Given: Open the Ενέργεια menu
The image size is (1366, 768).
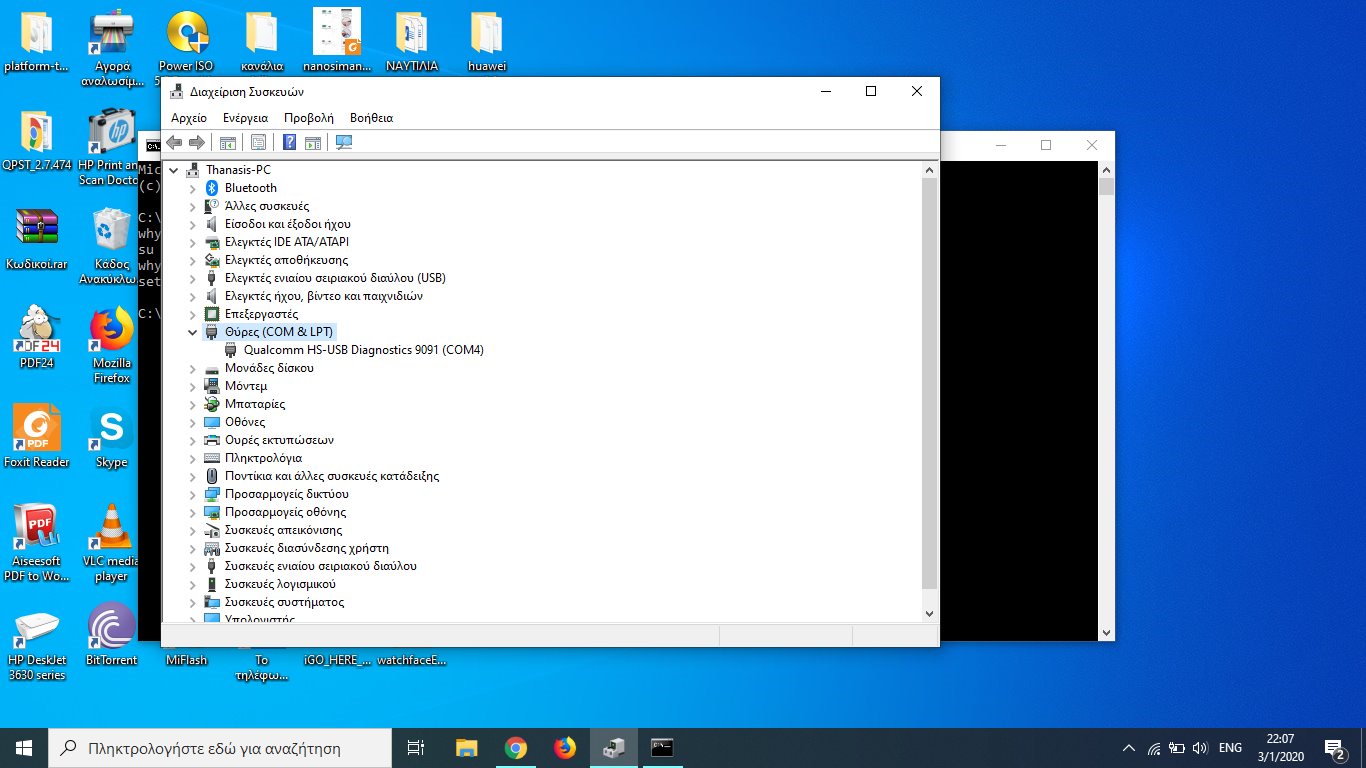Looking at the screenshot, I should click(245, 118).
